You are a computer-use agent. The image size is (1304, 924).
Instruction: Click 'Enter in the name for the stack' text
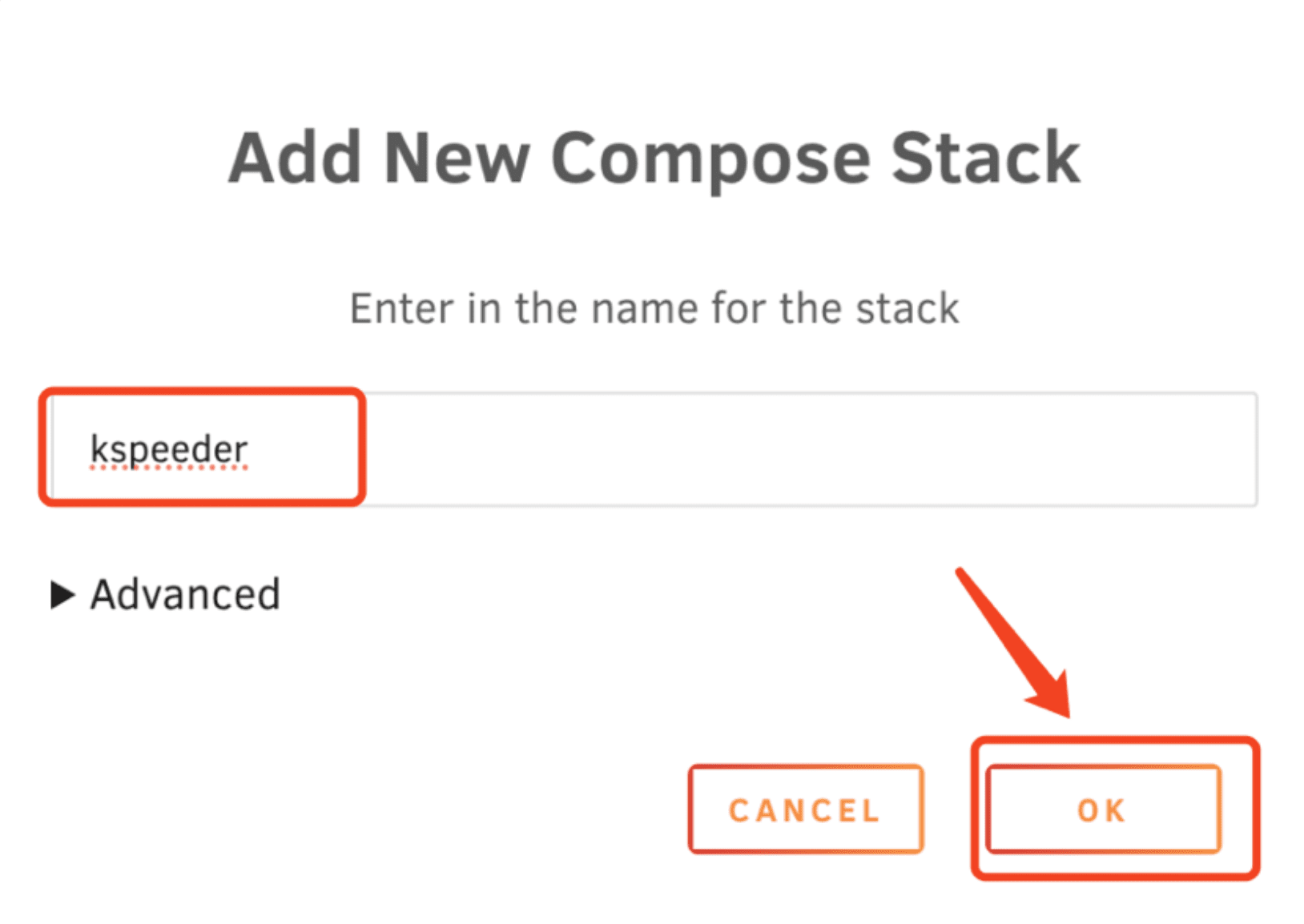coord(654,309)
